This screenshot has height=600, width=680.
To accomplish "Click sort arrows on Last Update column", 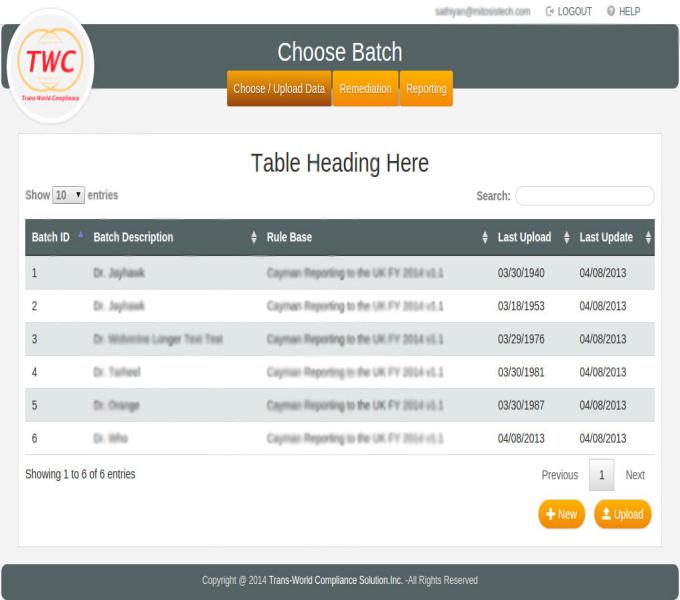I will pyautogui.click(x=648, y=238).
